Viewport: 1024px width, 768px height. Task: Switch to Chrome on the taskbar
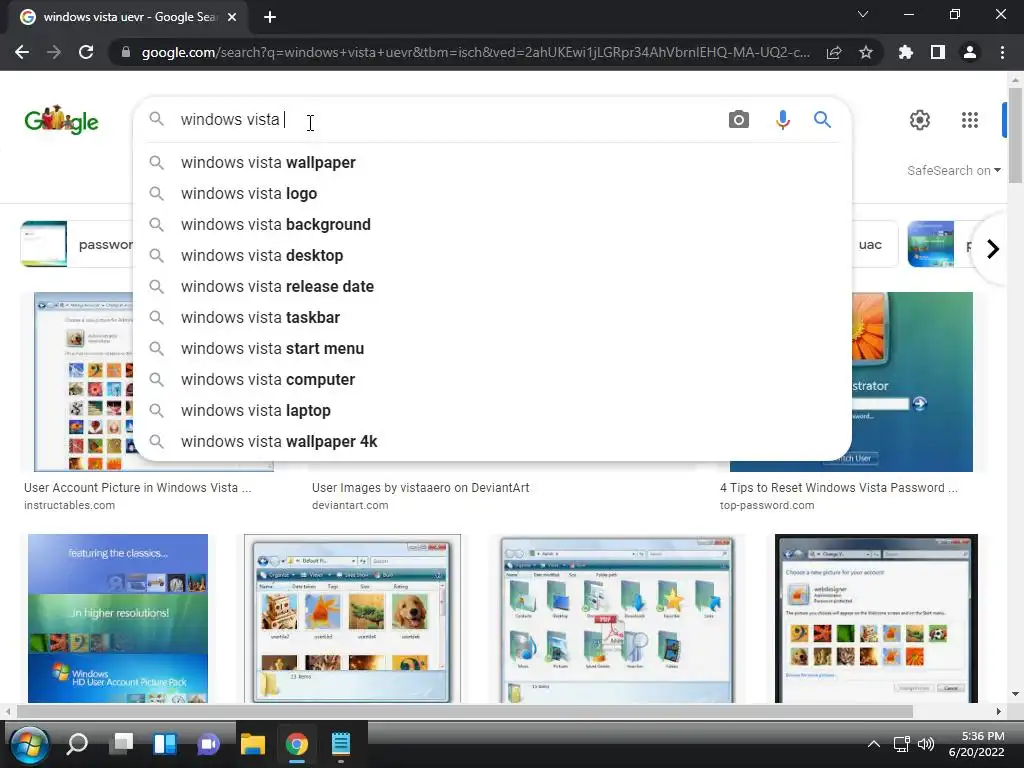click(x=296, y=744)
